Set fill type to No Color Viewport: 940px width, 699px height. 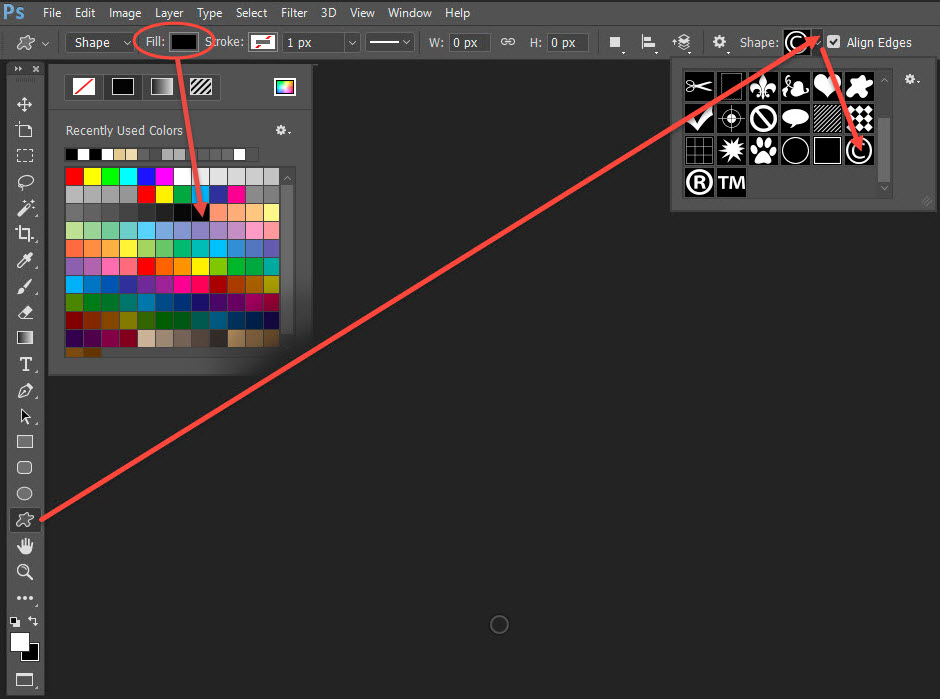(84, 87)
